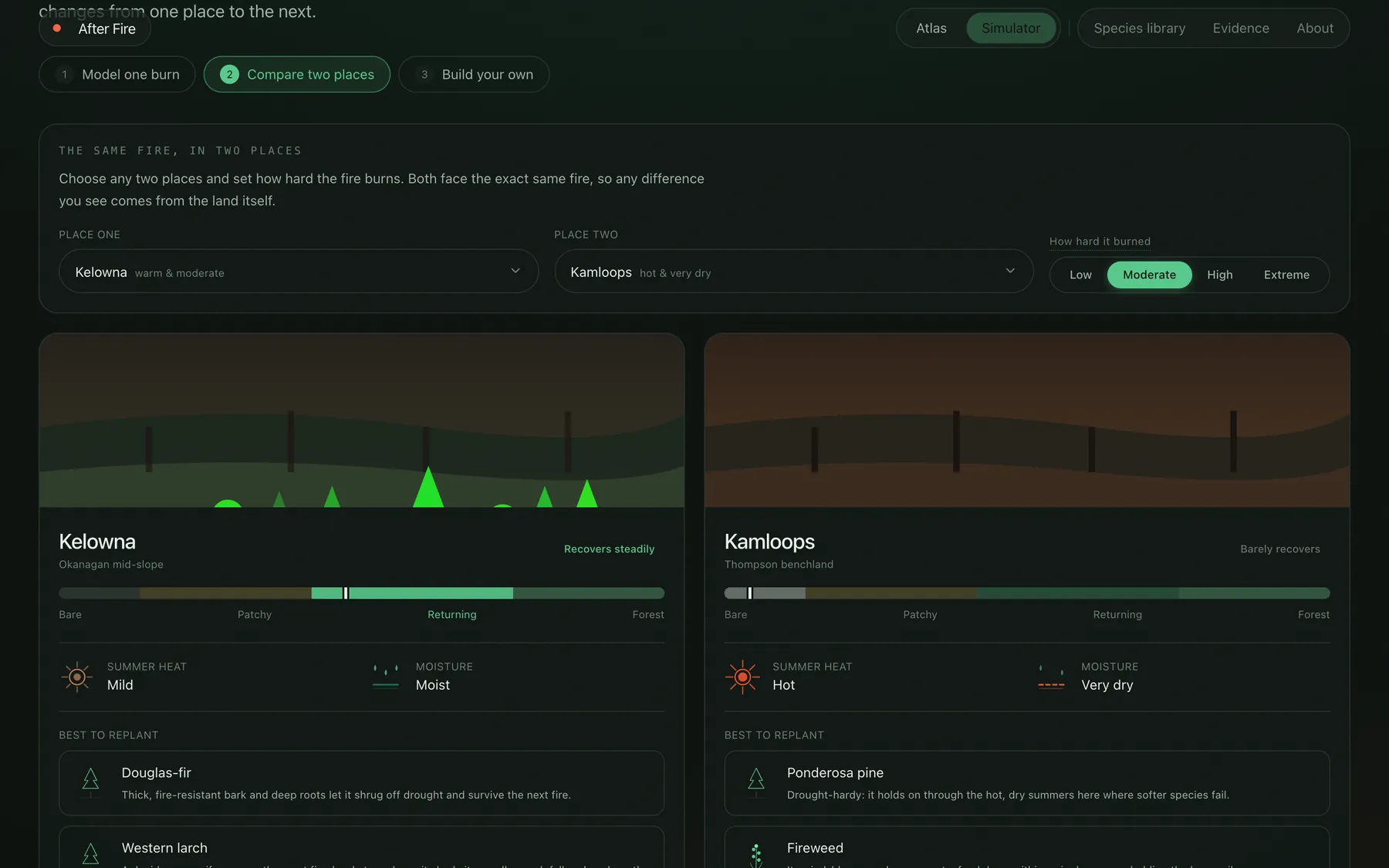Click the Fireweed card title
Viewport: 1389px width, 868px height.
coord(815,848)
